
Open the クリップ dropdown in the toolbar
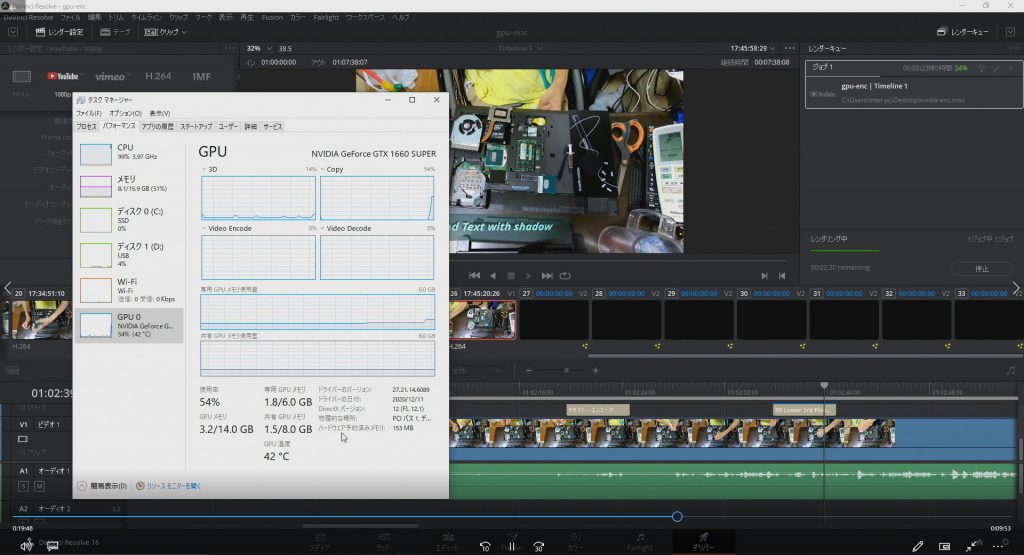tap(166, 32)
